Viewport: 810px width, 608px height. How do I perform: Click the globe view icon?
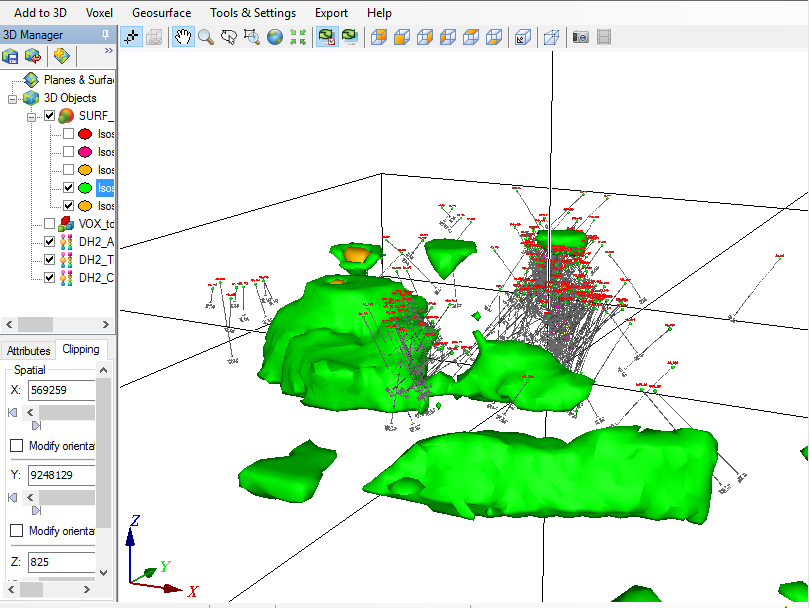(275, 37)
